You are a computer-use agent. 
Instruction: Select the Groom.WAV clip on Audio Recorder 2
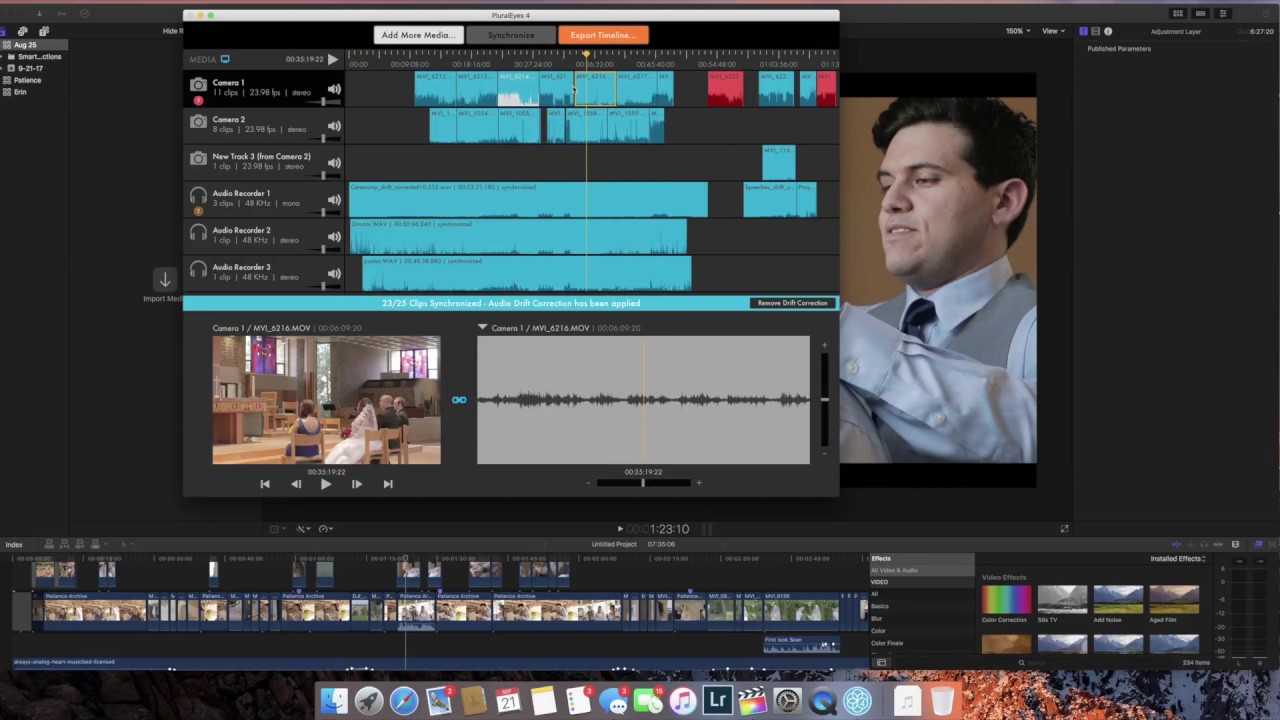[x=518, y=237]
